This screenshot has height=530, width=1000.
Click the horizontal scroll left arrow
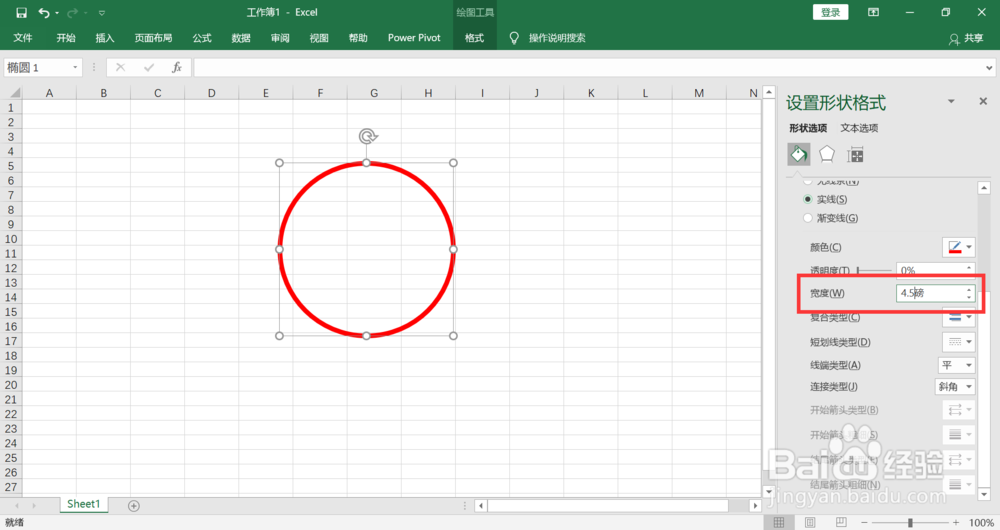point(481,505)
